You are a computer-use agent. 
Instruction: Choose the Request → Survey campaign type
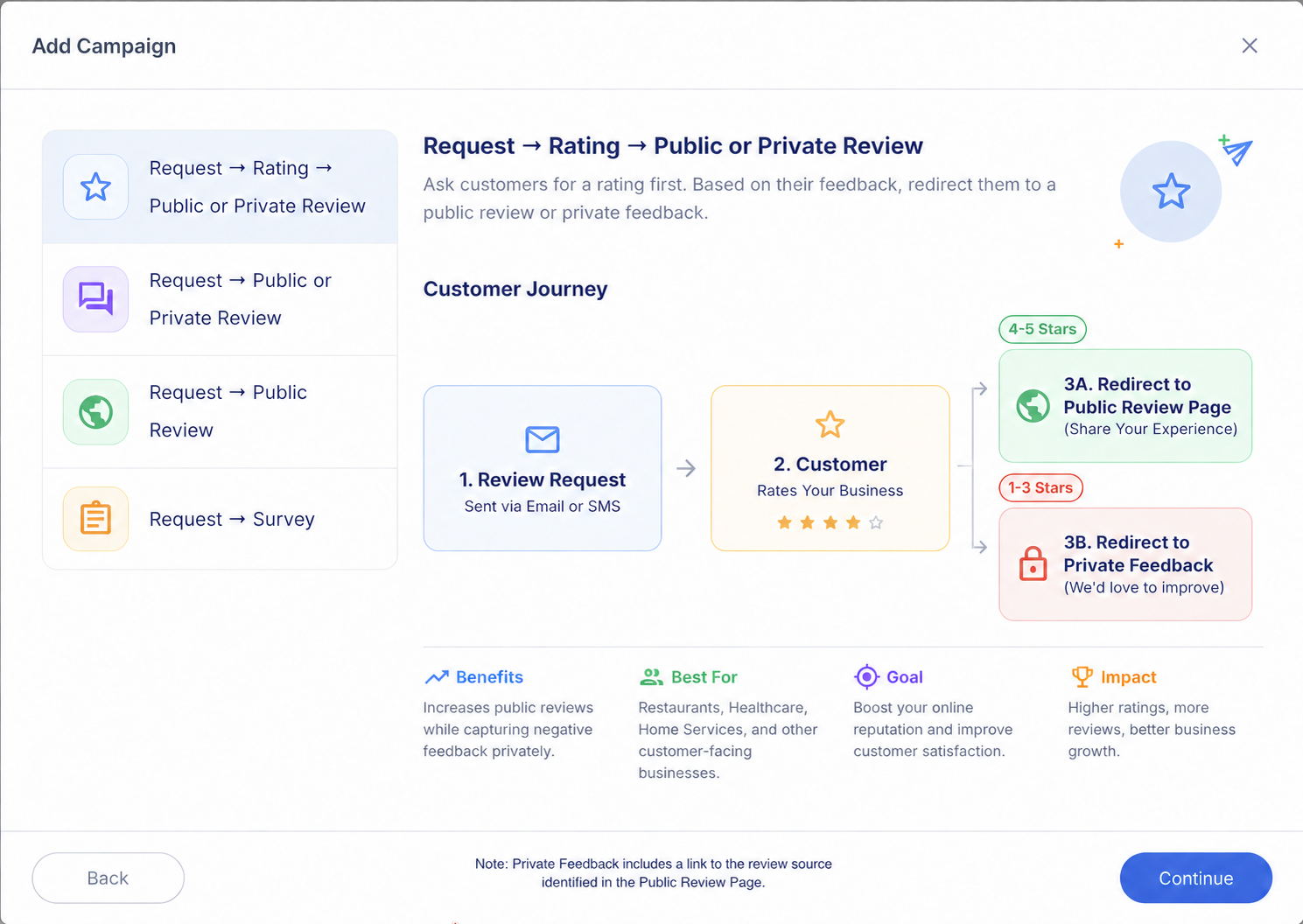pyautogui.click(x=221, y=519)
